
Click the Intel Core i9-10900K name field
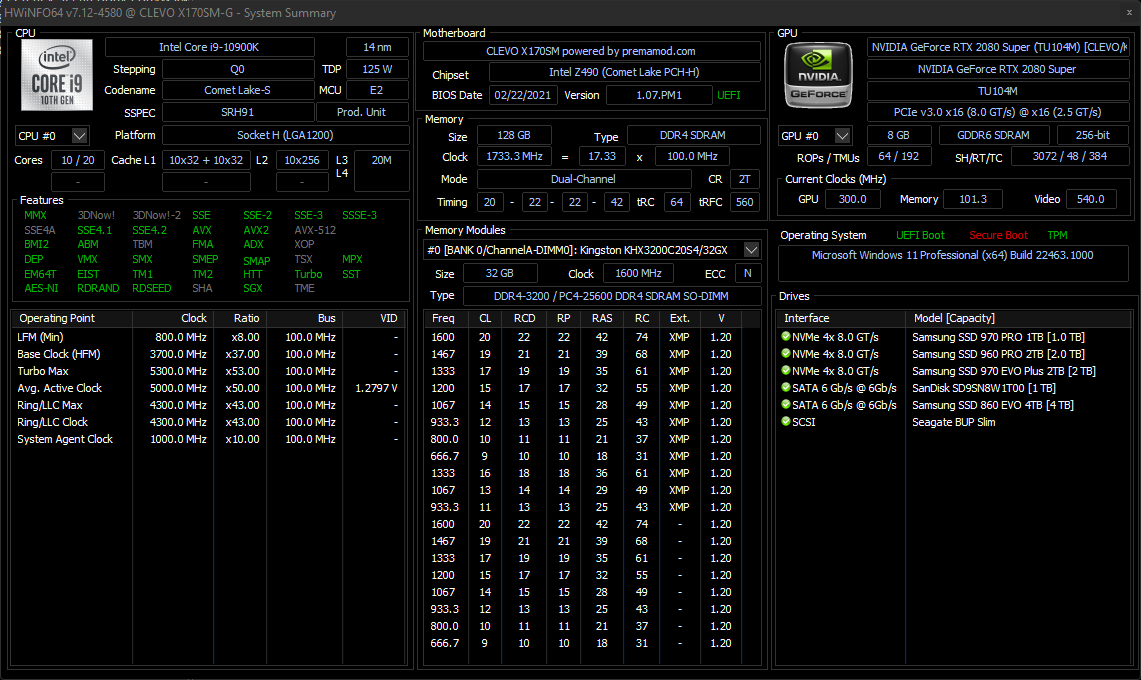coord(210,47)
